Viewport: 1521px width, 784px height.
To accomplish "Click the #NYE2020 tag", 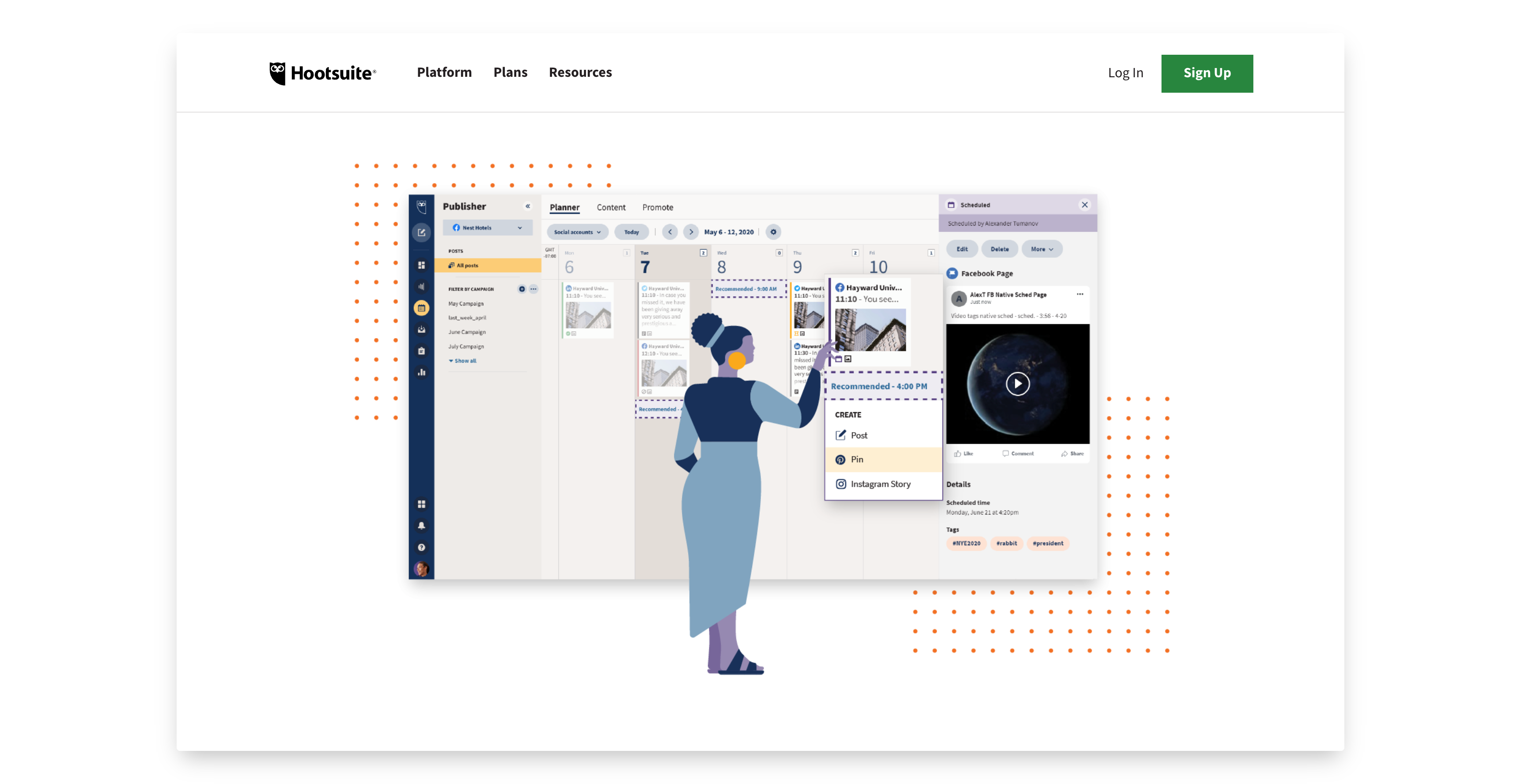I will click(x=967, y=543).
